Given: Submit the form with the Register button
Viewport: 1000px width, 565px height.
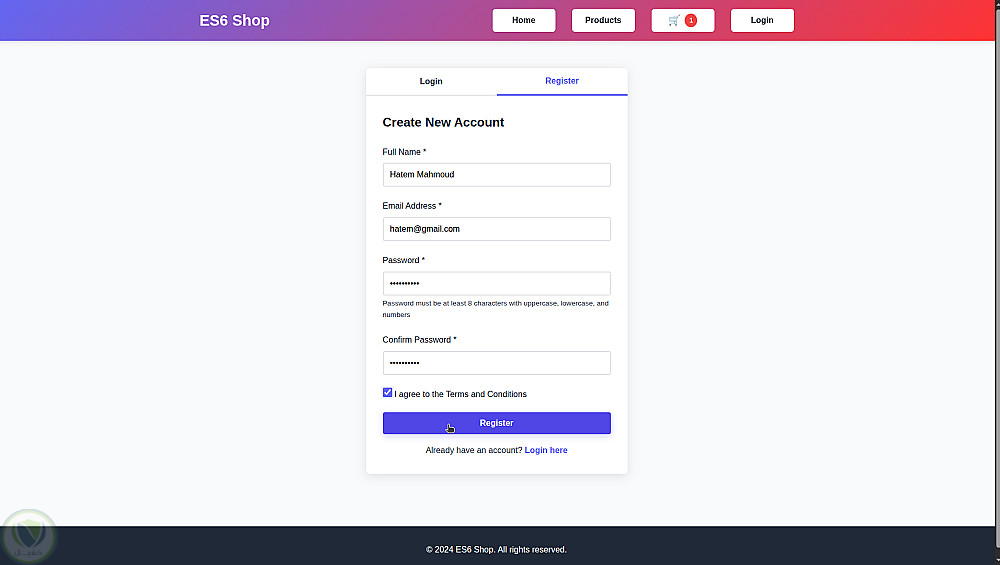Looking at the screenshot, I should (x=496, y=423).
